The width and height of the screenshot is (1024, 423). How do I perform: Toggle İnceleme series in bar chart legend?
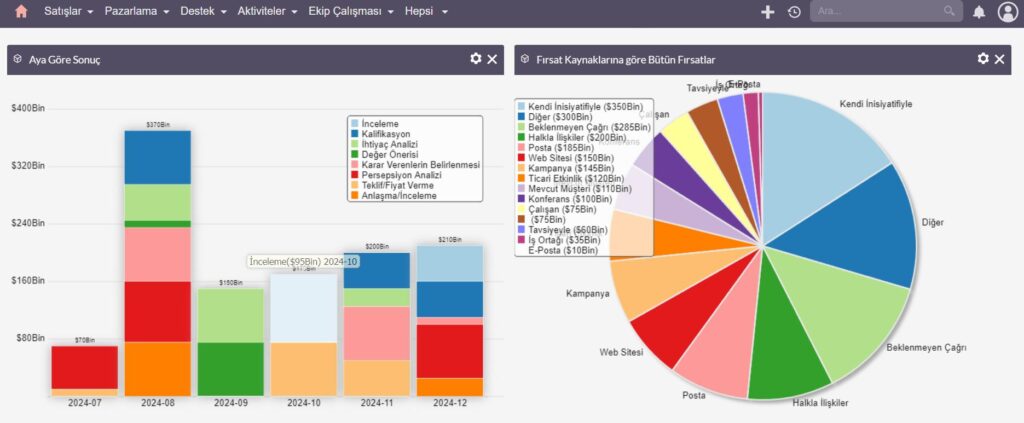click(x=374, y=123)
